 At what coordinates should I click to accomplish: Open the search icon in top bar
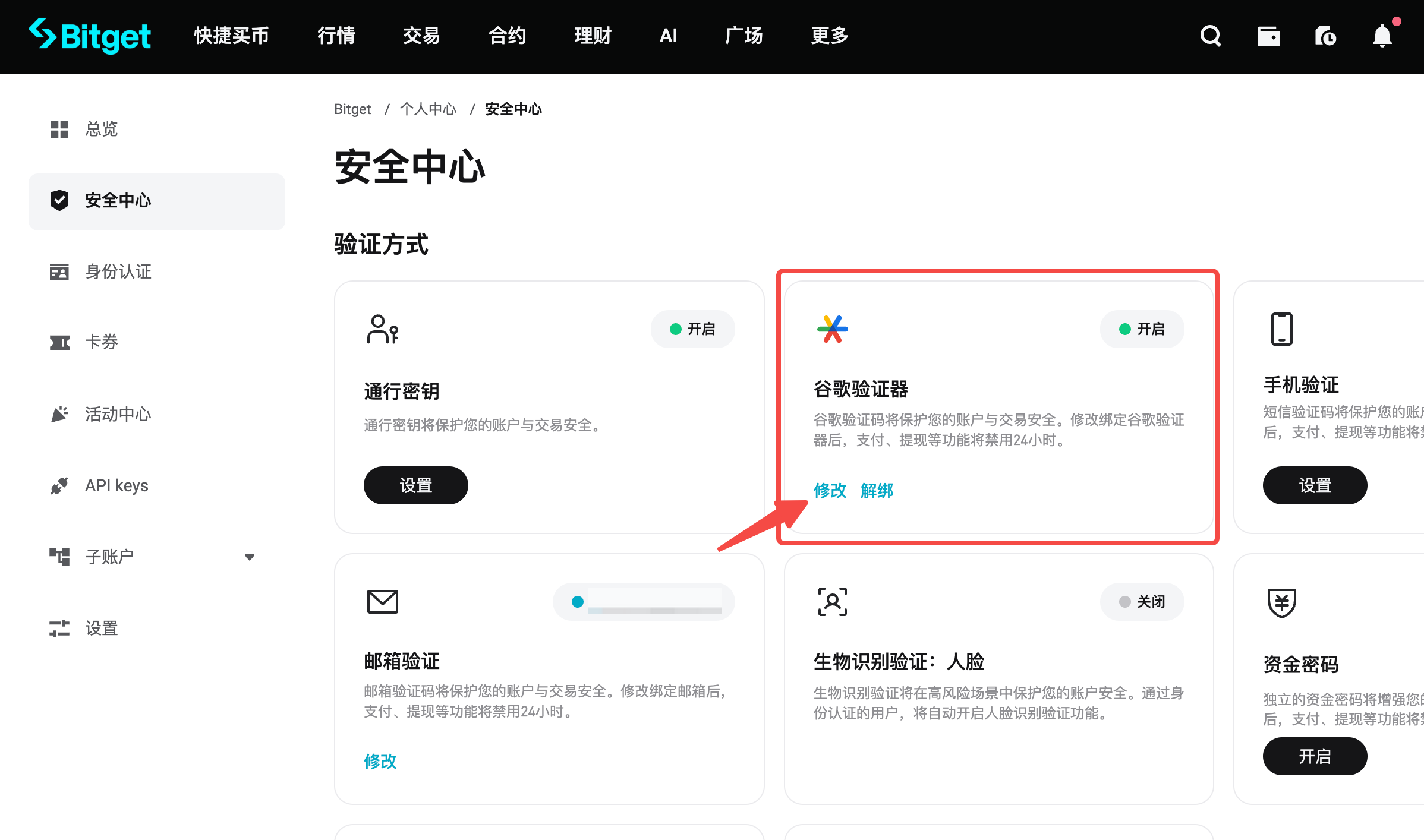pos(1210,36)
